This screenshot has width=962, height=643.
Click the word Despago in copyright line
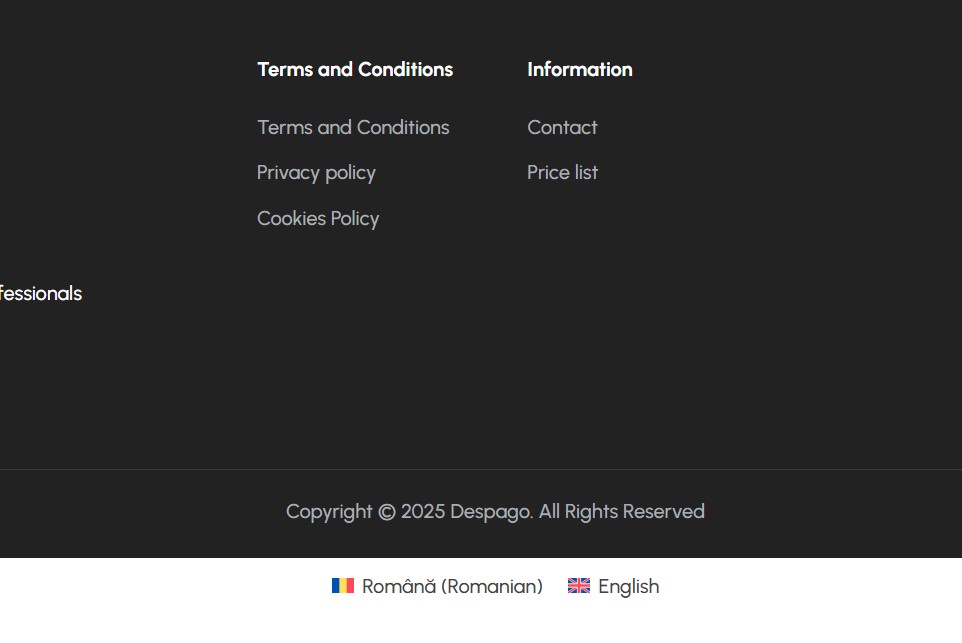(x=491, y=512)
